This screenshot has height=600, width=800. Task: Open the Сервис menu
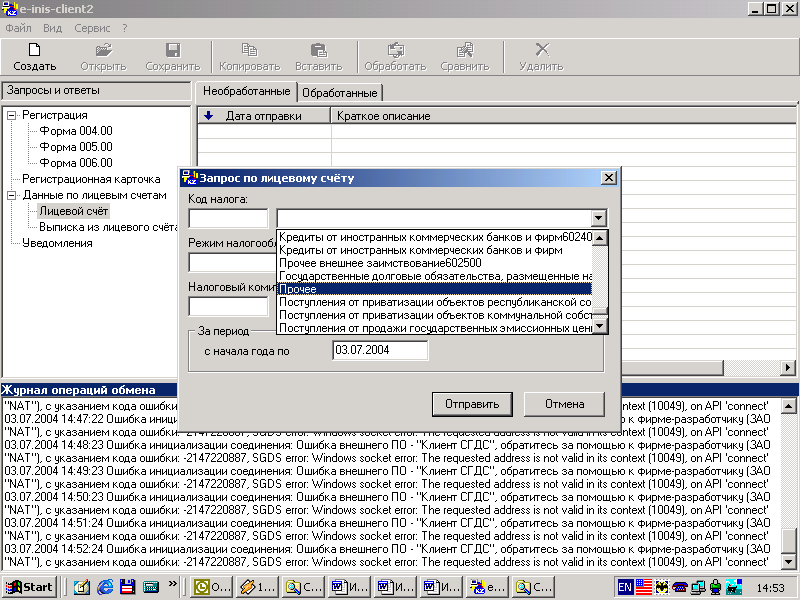92,28
